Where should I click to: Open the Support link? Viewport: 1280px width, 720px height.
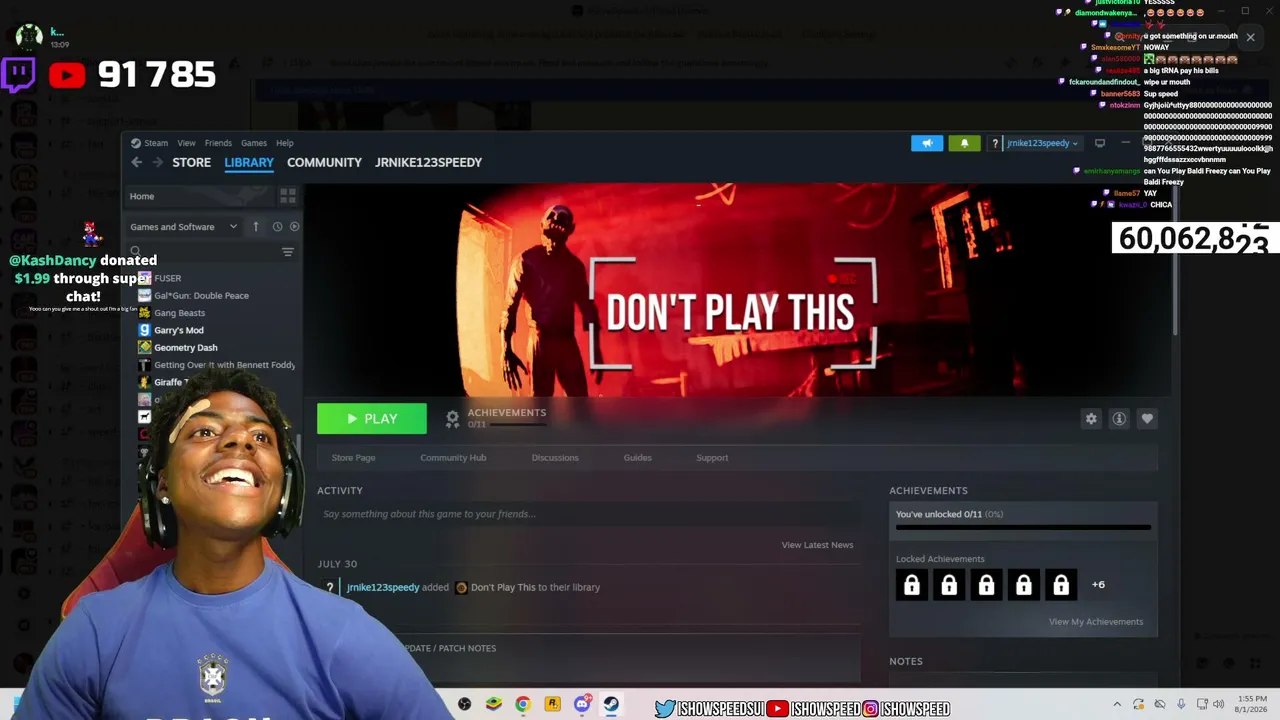coord(712,458)
